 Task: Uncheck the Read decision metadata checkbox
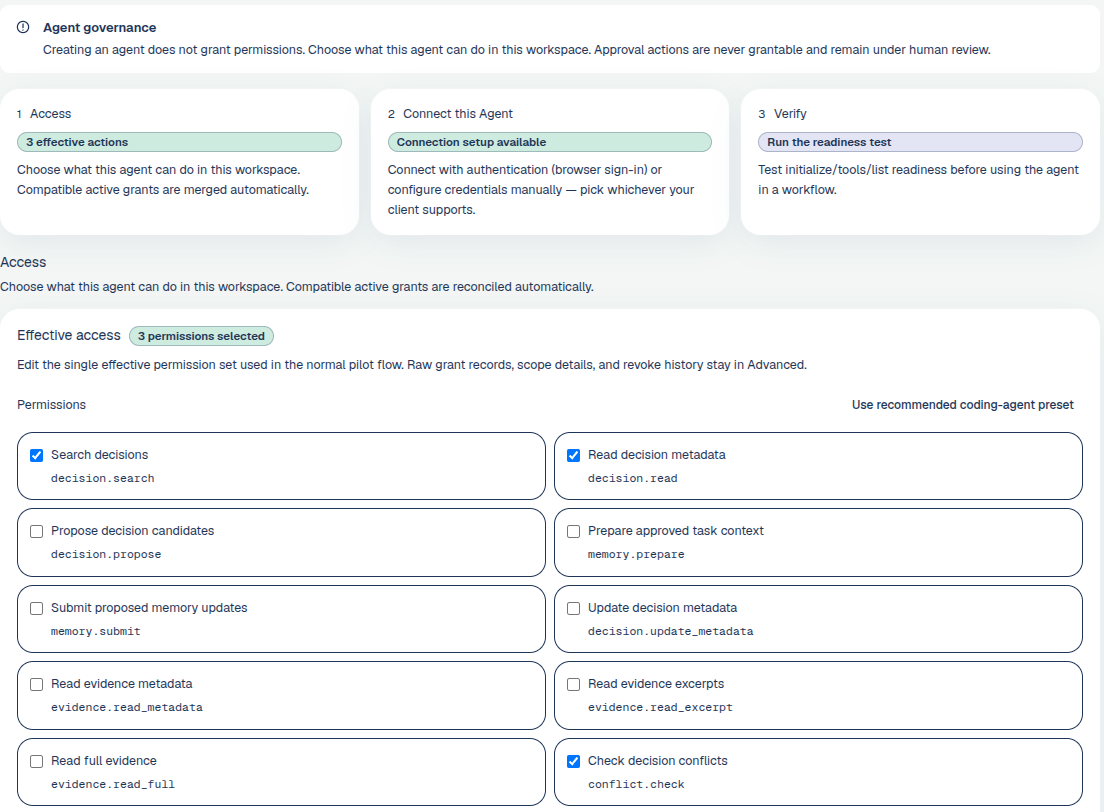pyautogui.click(x=574, y=456)
